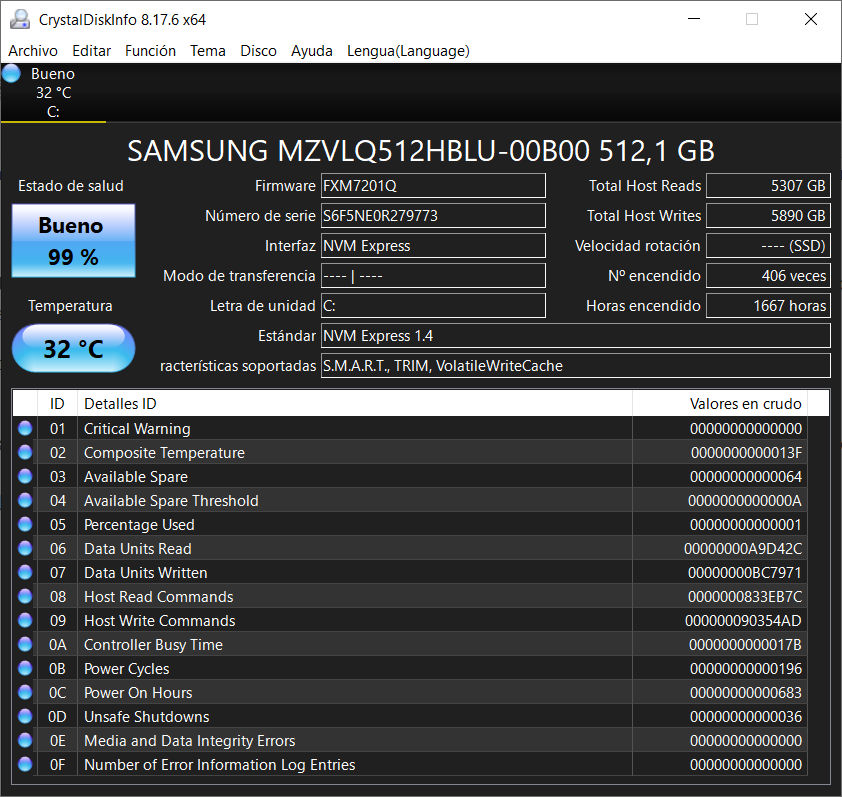This screenshot has width=842, height=797.
Task: Click the 32 °C temperature button
Action: click(x=73, y=349)
